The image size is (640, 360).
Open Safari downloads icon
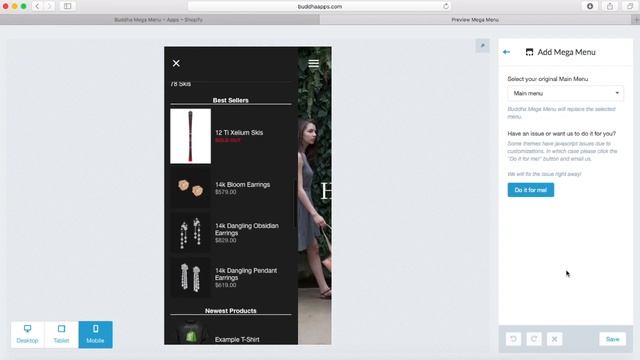590,6
